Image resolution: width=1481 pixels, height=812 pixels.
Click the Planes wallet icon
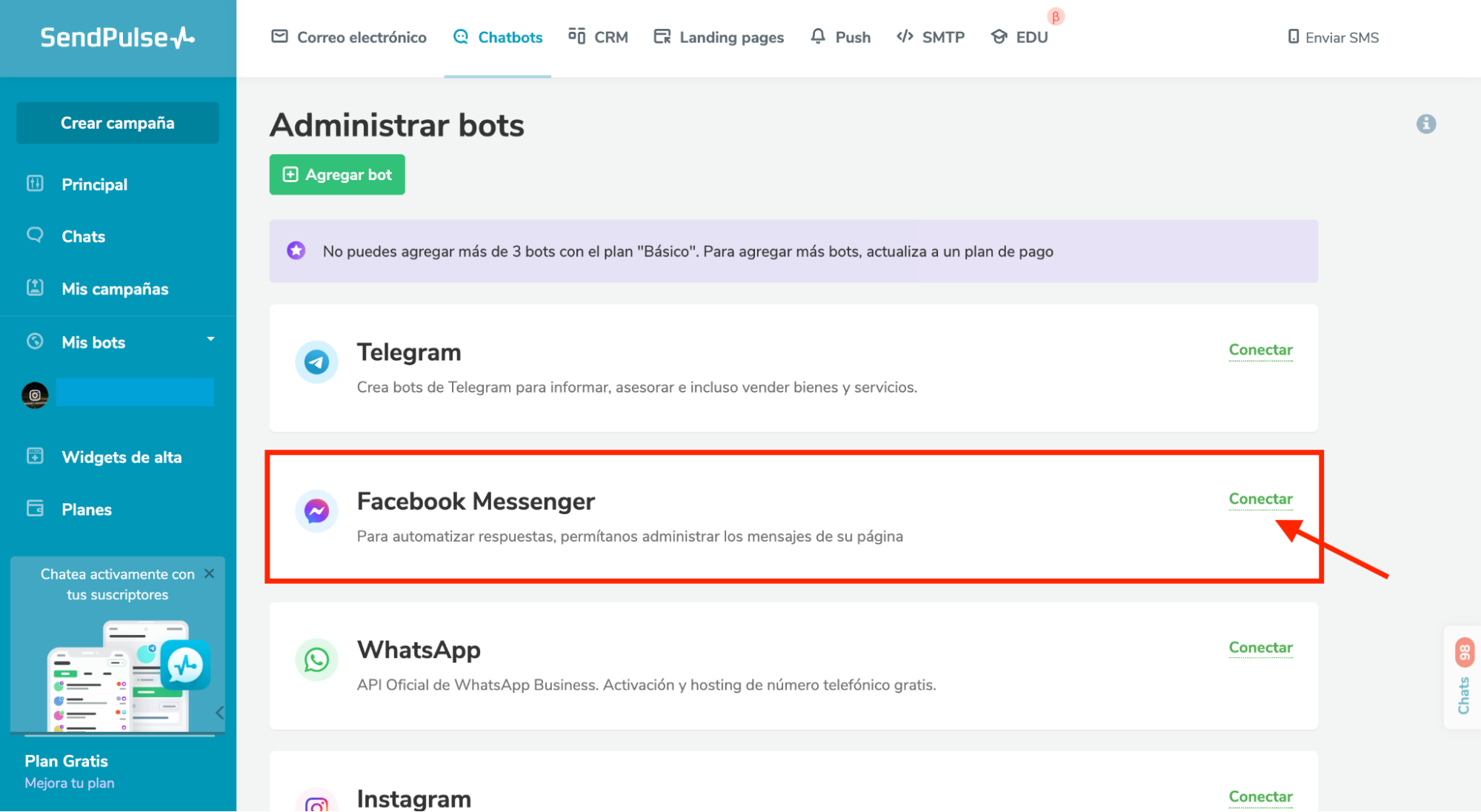tap(35, 508)
